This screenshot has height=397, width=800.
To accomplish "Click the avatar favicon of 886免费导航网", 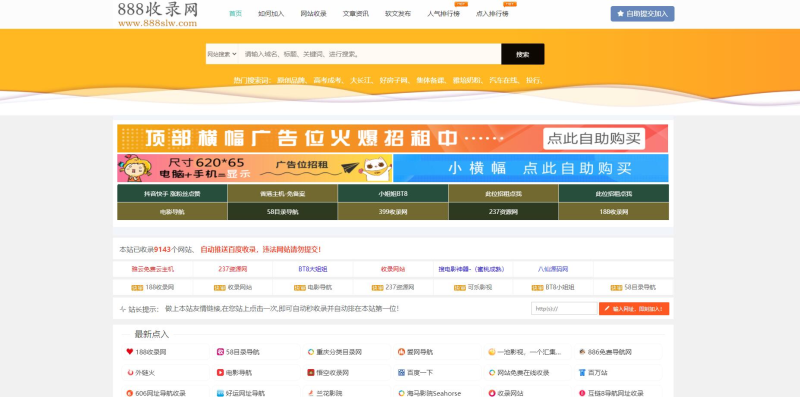I will click(x=582, y=352).
